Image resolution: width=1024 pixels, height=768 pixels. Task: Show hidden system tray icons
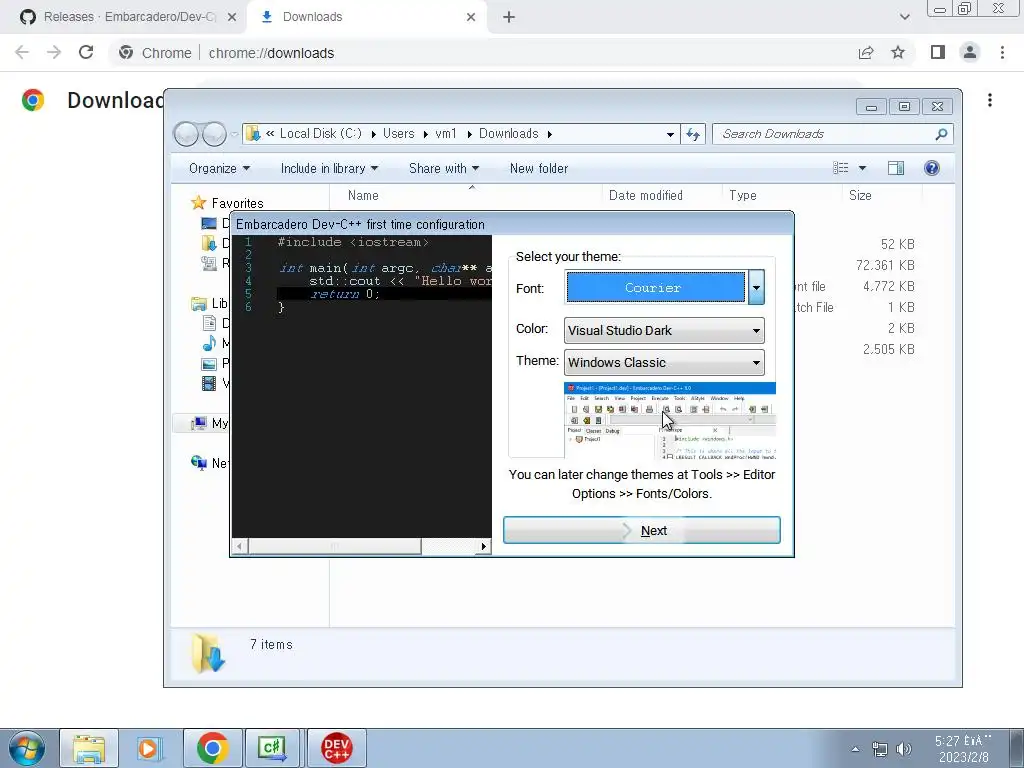[855, 749]
